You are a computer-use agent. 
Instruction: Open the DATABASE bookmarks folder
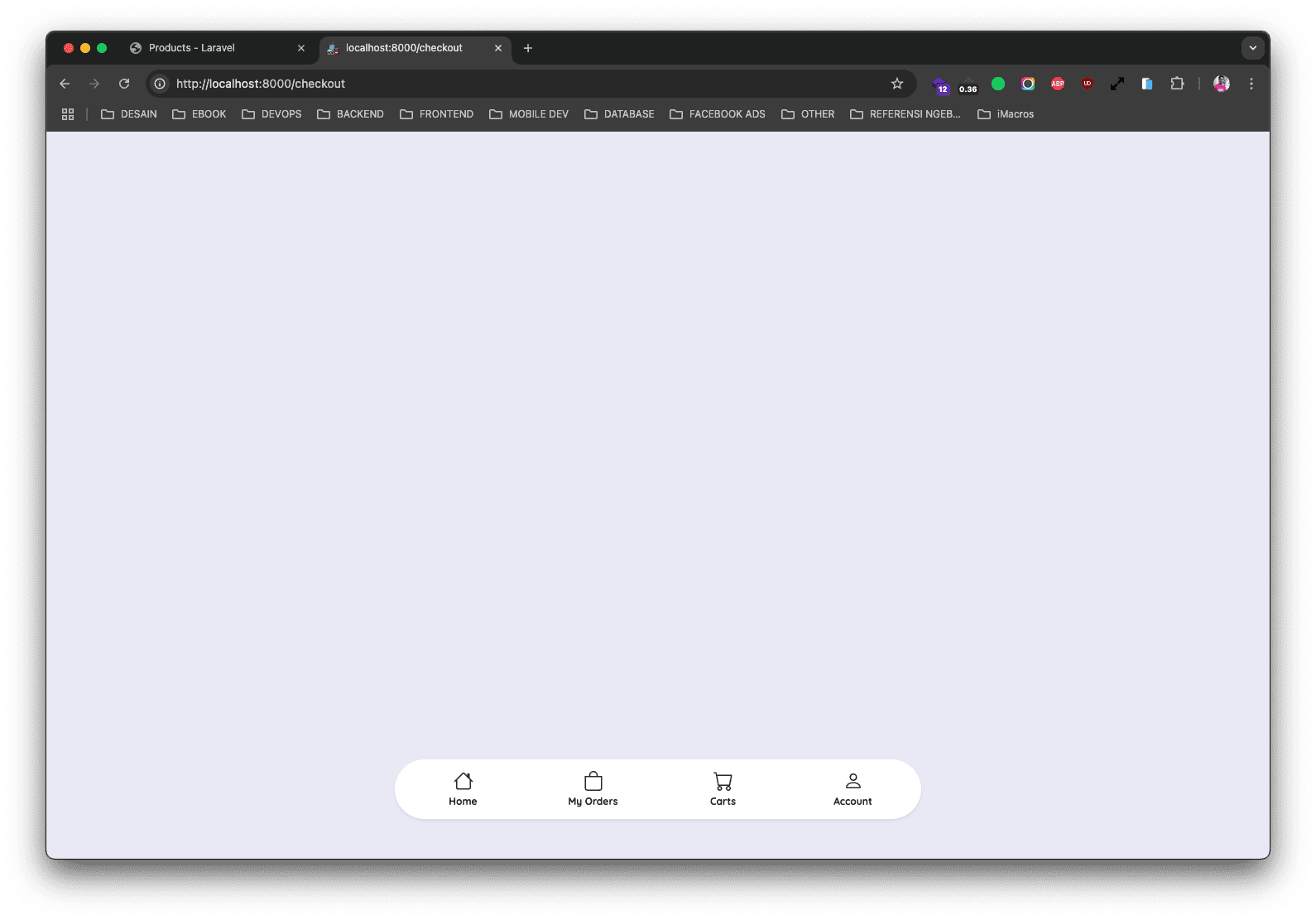pyautogui.click(x=619, y=114)
